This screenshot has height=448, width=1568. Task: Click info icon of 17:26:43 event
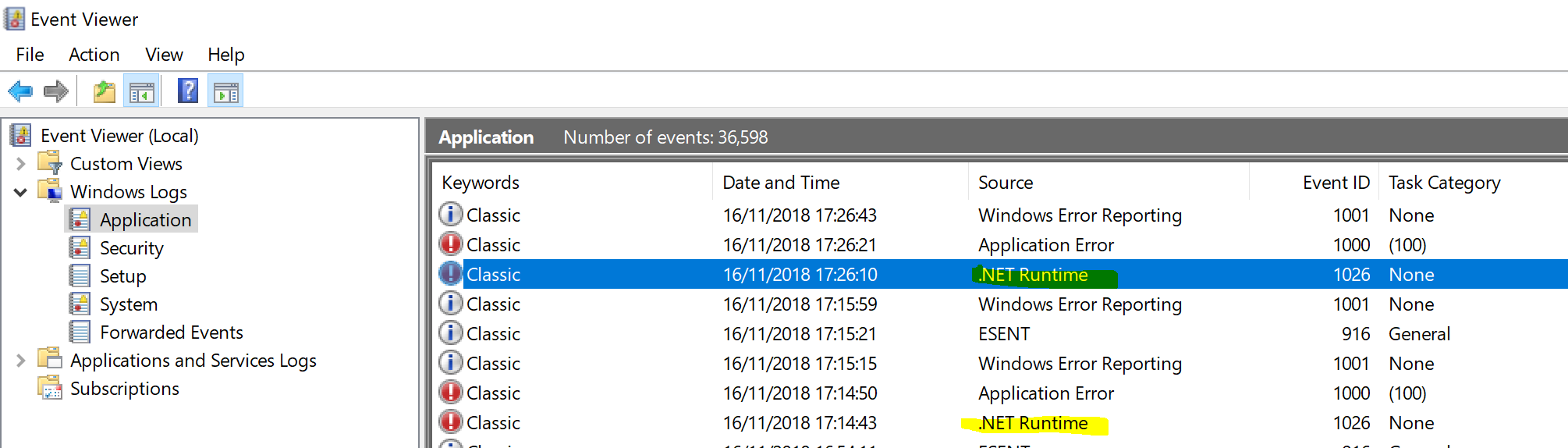(x=450, y=214)
